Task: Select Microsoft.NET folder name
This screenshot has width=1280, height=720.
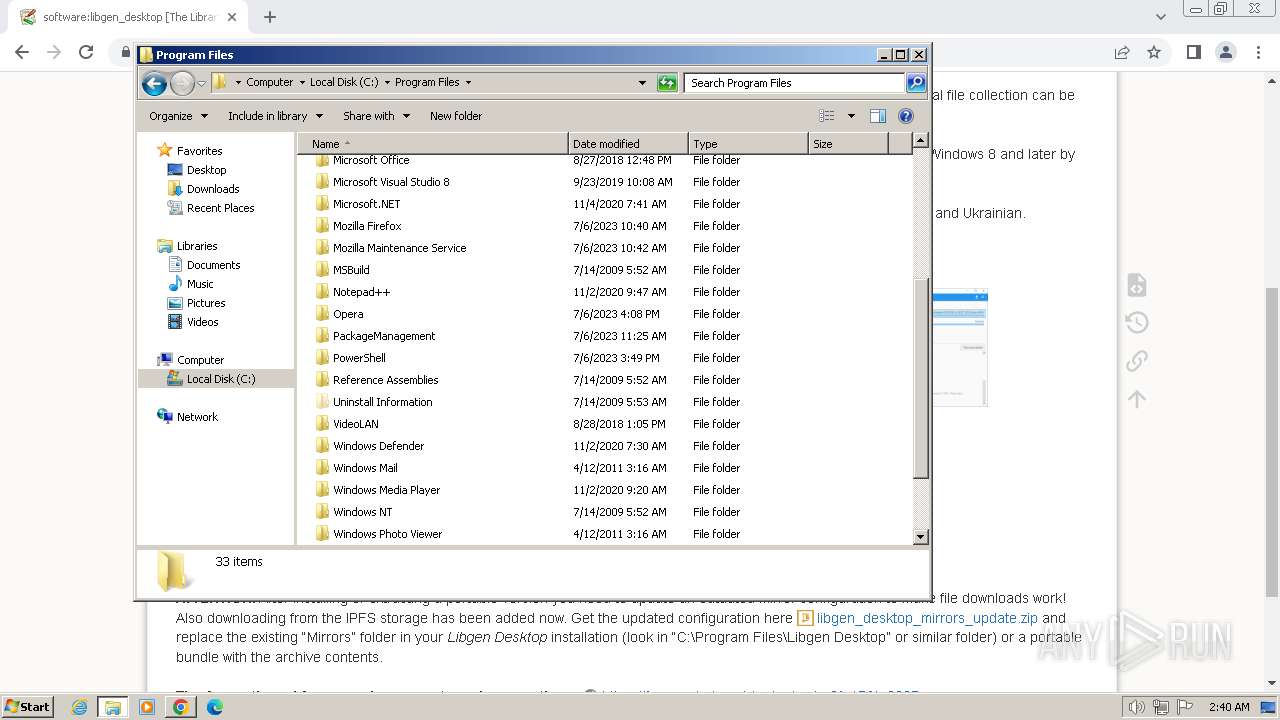Action: point(366,204)
